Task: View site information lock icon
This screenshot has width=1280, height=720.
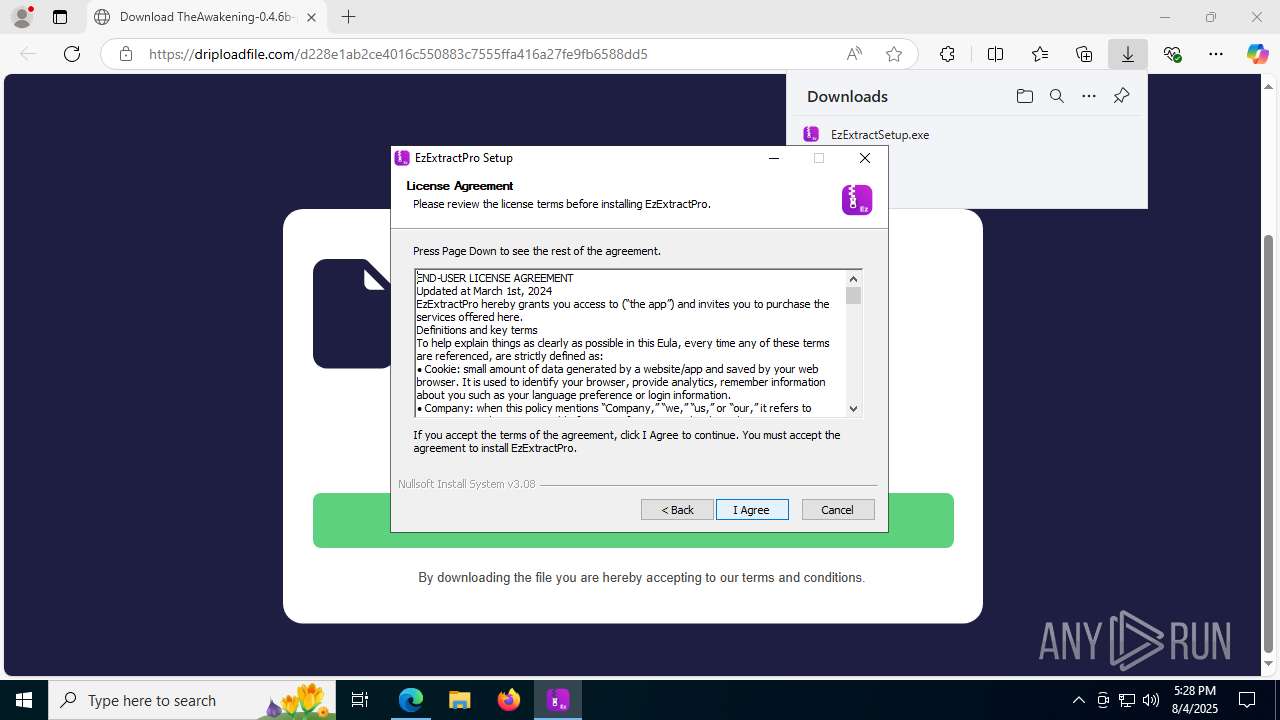Action: [126, 54]
